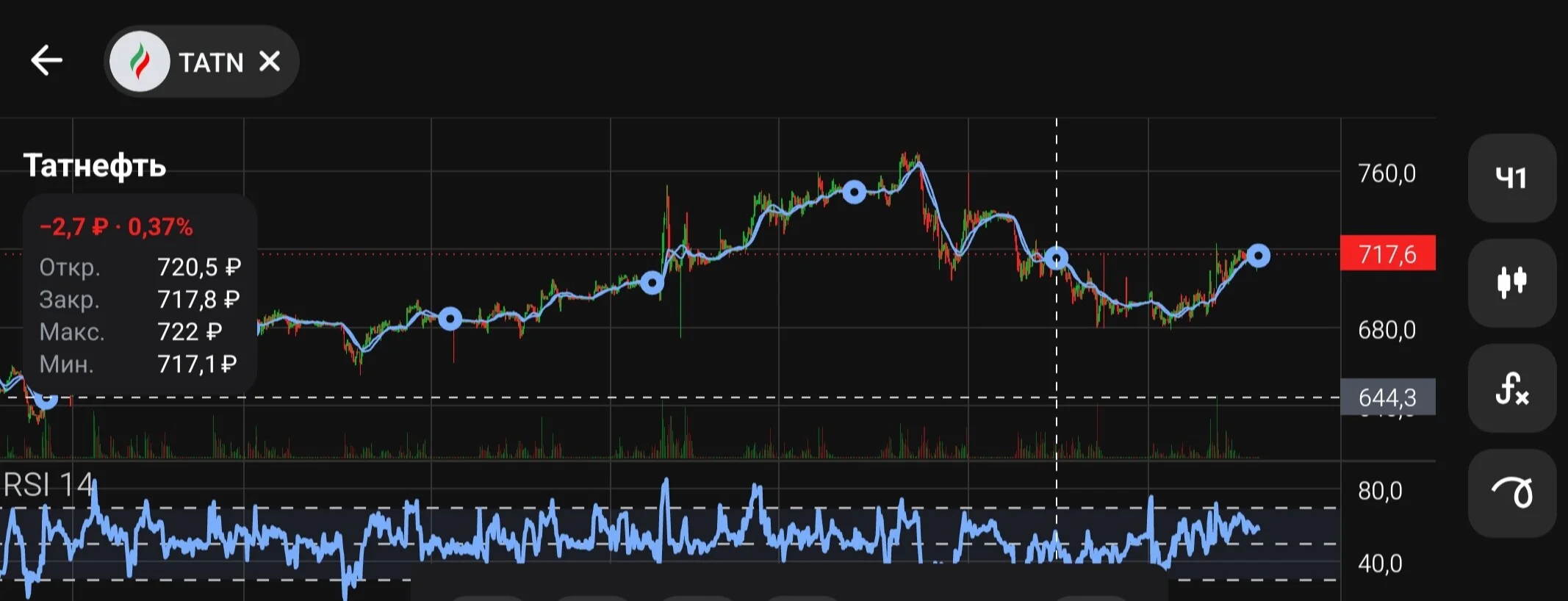The image size is (1568, 601).
Task: Click the 760,0 price axis label
Action: [1387, 173]
